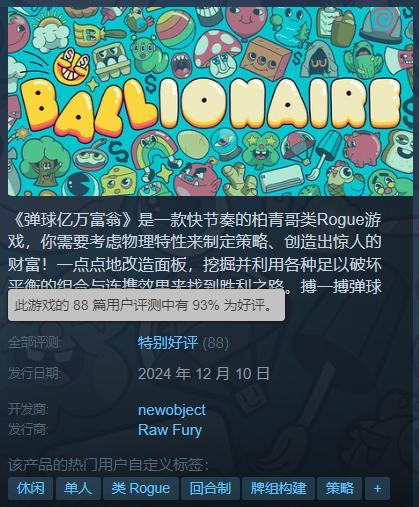Click the 2024 年 12 月 10 日 release date
The image size is (419, 507).
(x=204, y=373)
